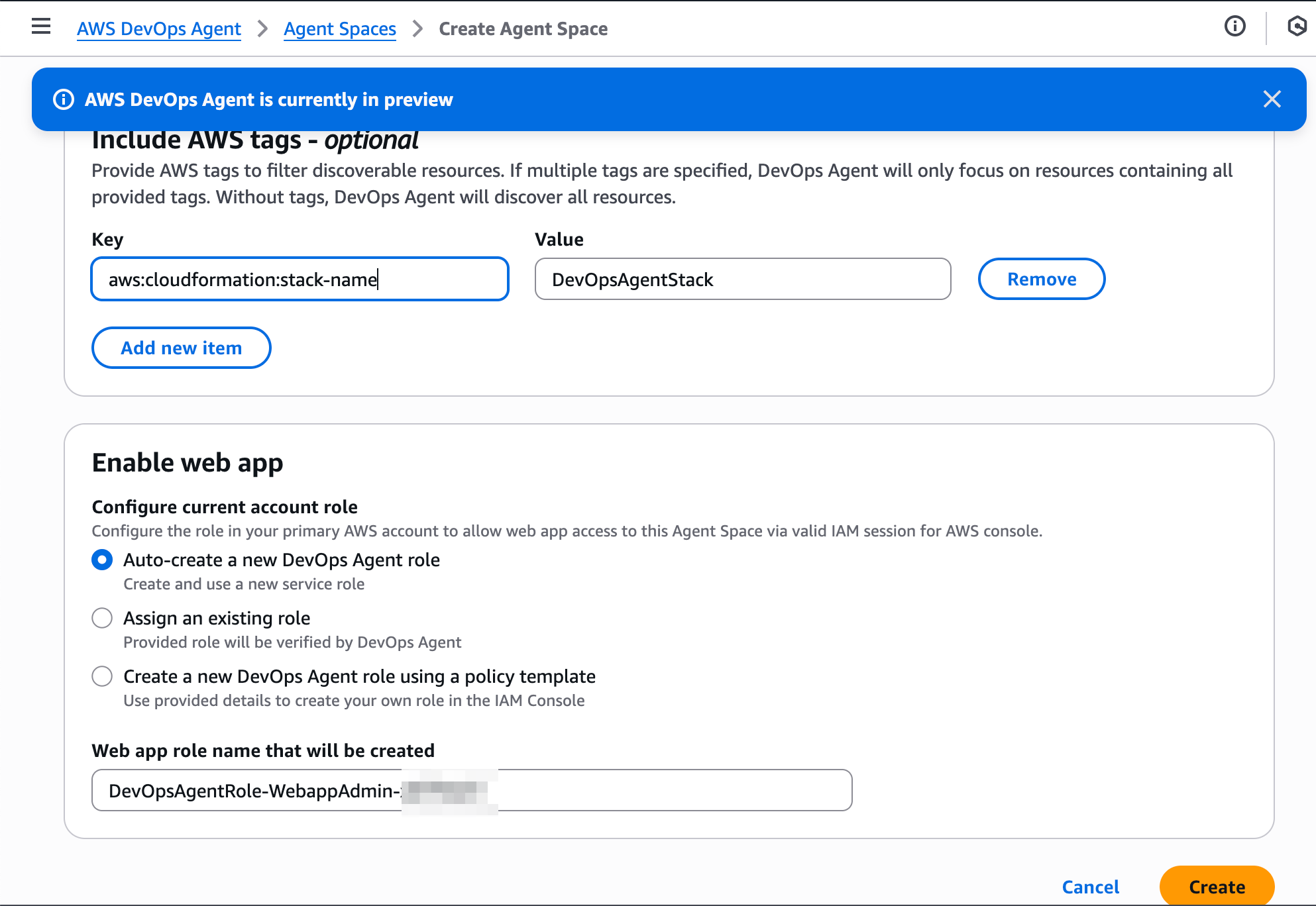Open the hexagon tools icon at top right

coord(1296,26)
